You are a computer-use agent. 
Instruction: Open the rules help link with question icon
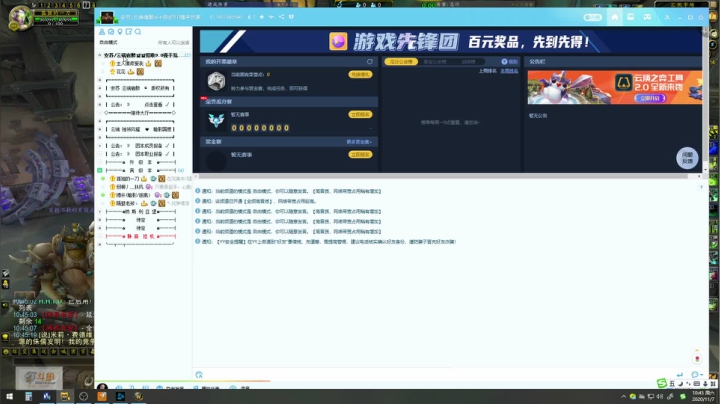509,62
